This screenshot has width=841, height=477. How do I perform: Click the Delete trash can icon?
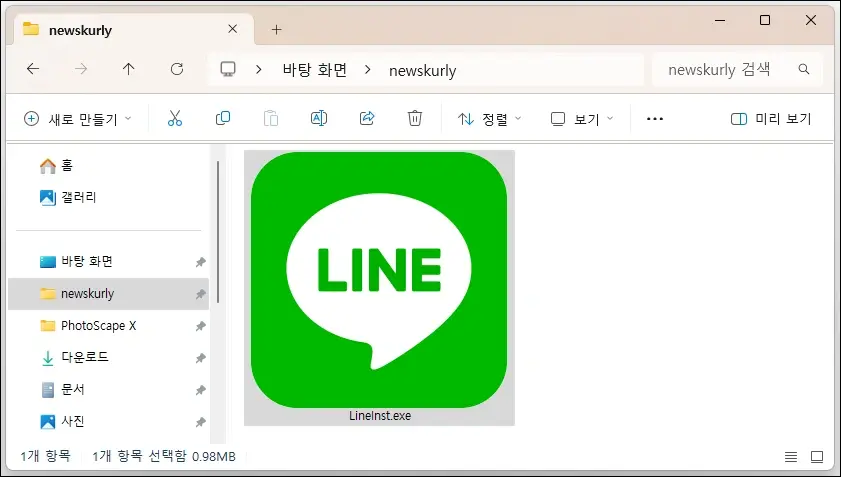(415, 118)
